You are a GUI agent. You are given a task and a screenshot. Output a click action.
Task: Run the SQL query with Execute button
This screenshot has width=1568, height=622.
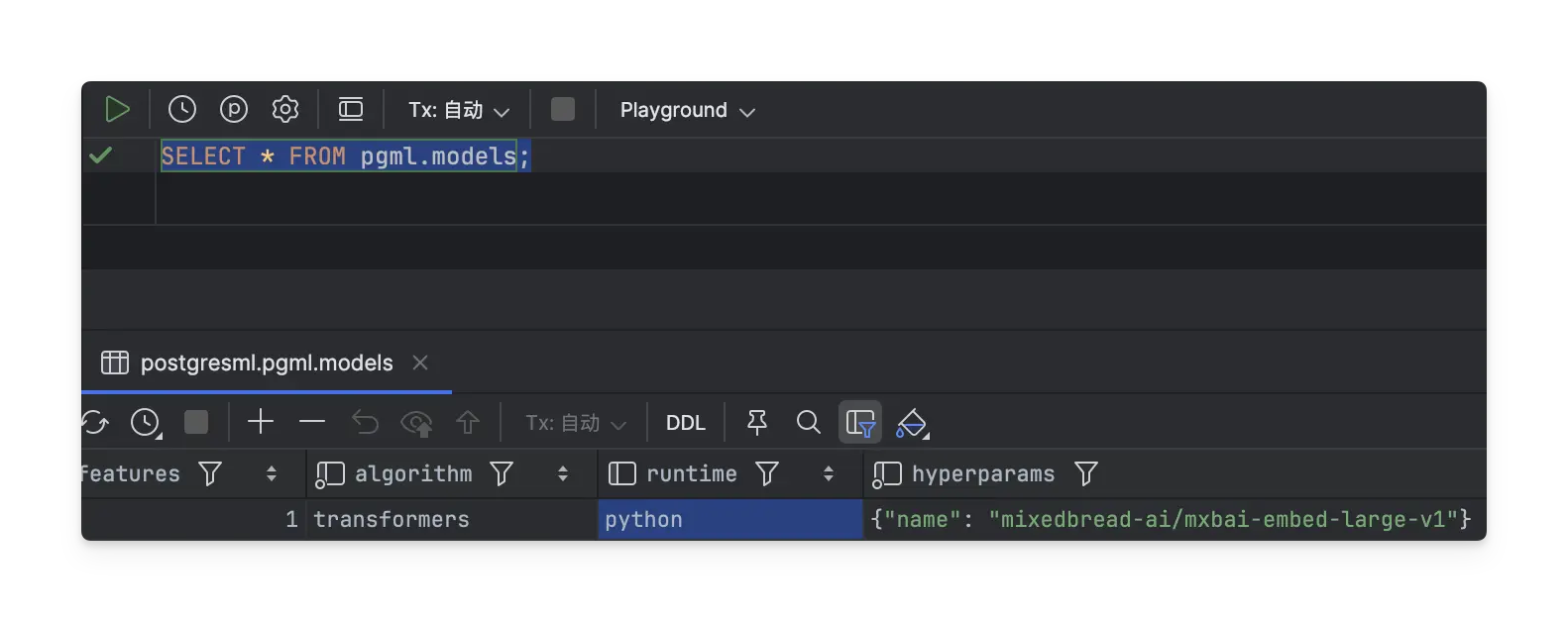click(x=117, y=110)
